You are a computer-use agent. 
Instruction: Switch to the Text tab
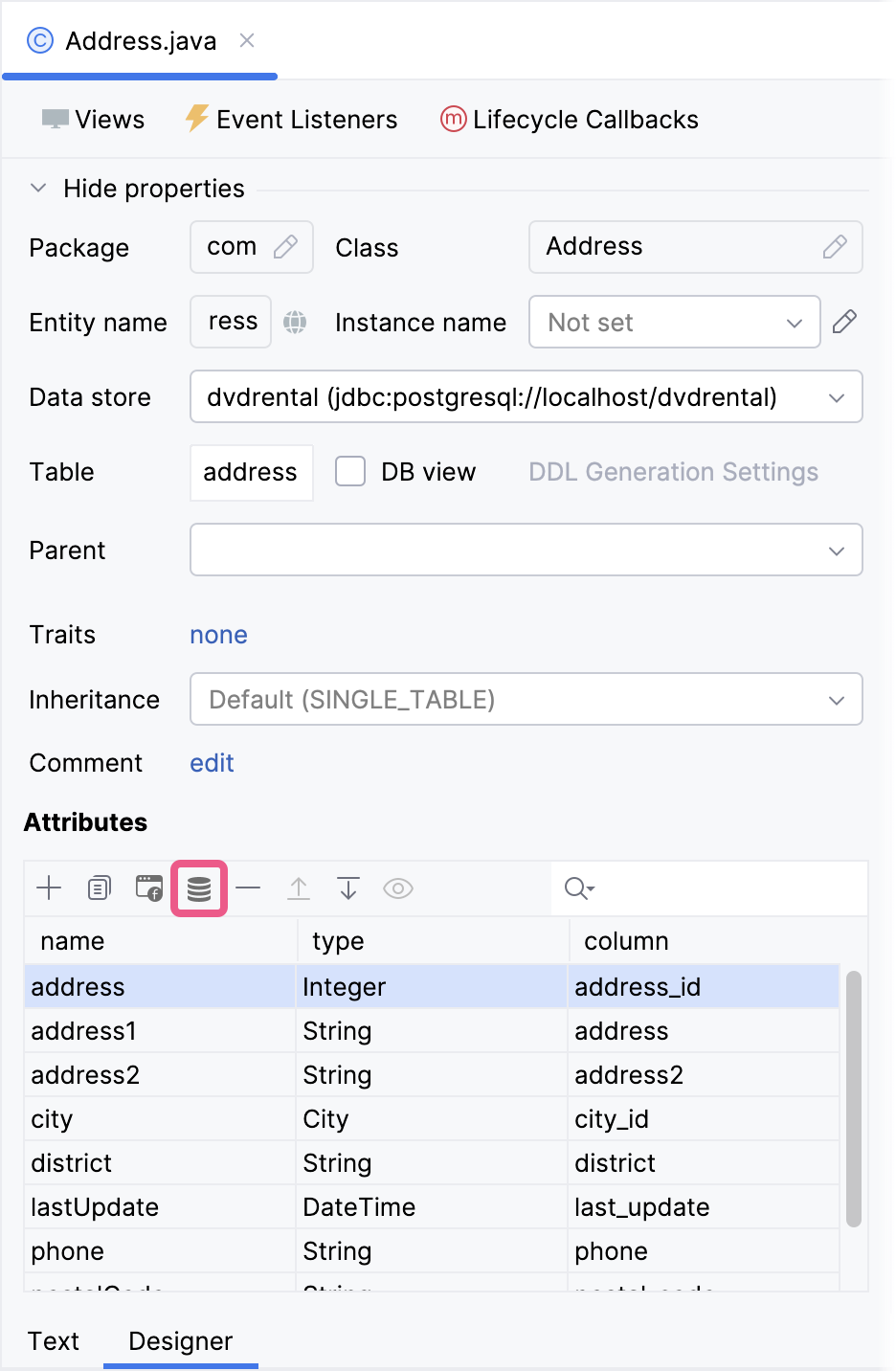click(54, 1340)
